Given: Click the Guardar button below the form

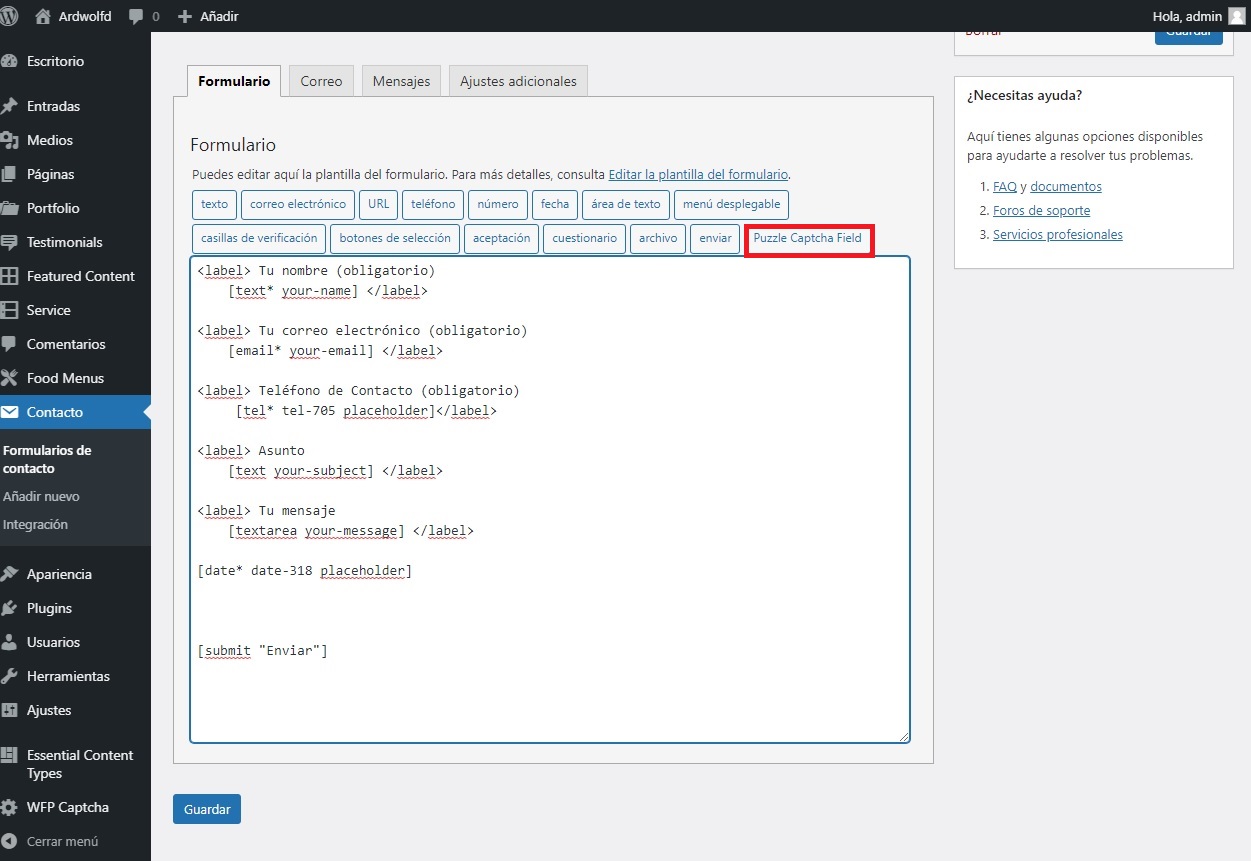Looking at the screenshot, I should 207,809.
